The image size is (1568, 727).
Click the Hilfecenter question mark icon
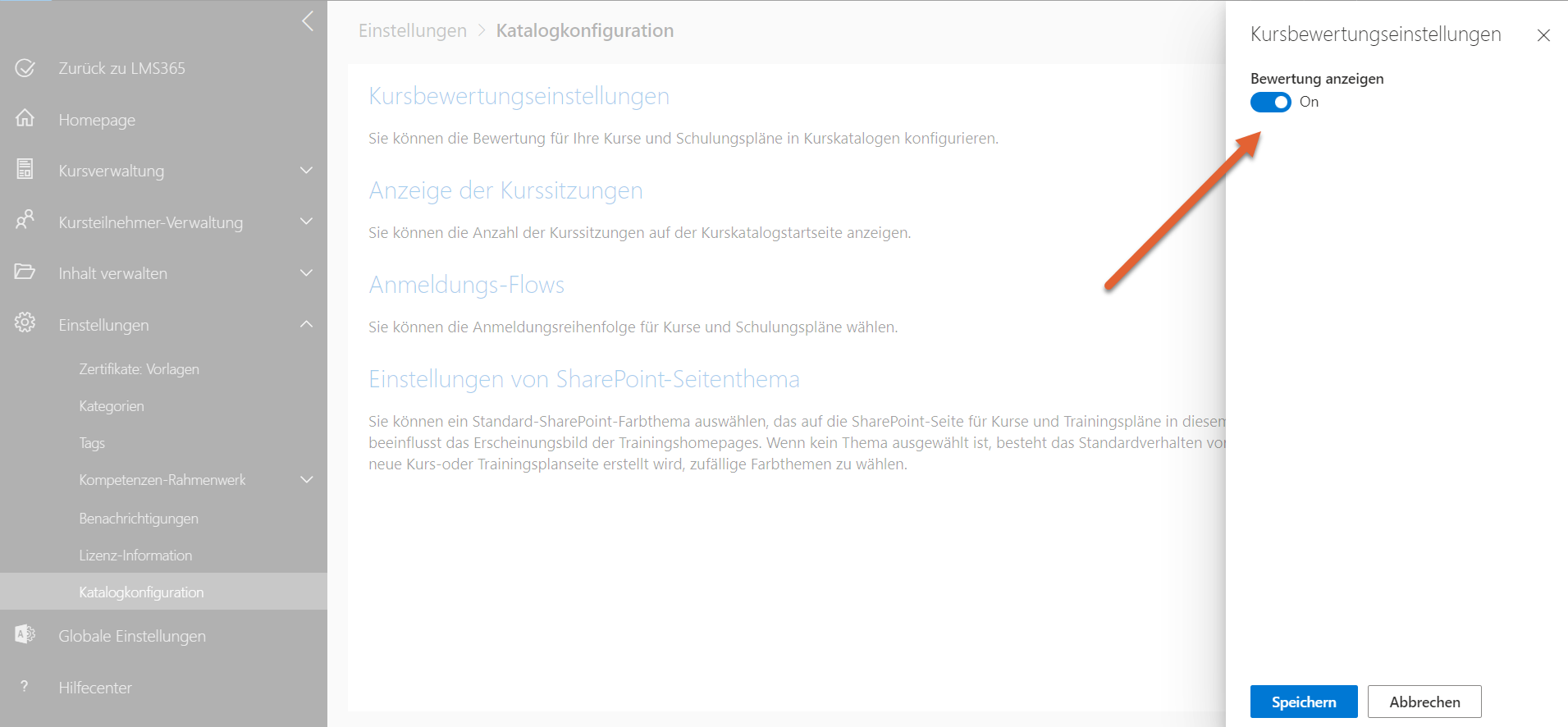click(25, 686)
